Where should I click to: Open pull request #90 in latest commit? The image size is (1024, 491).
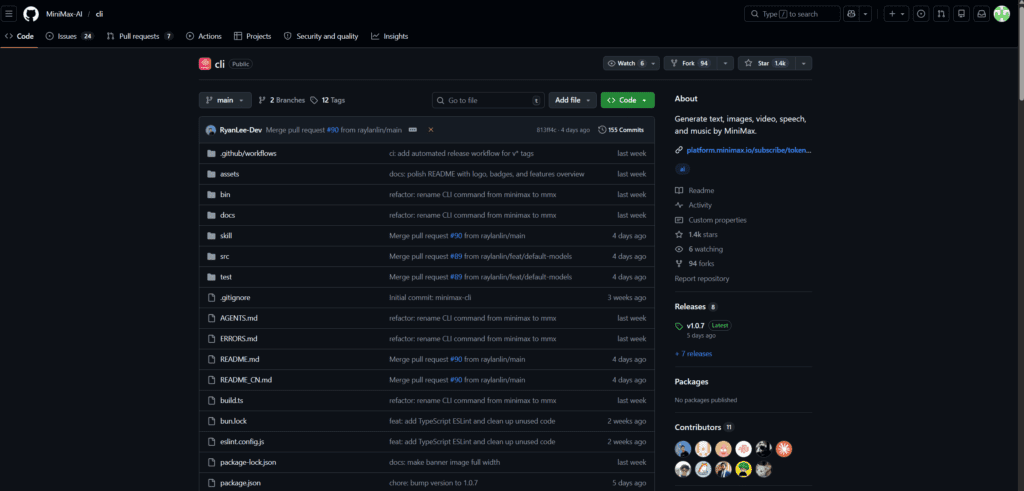coord(332,130)
